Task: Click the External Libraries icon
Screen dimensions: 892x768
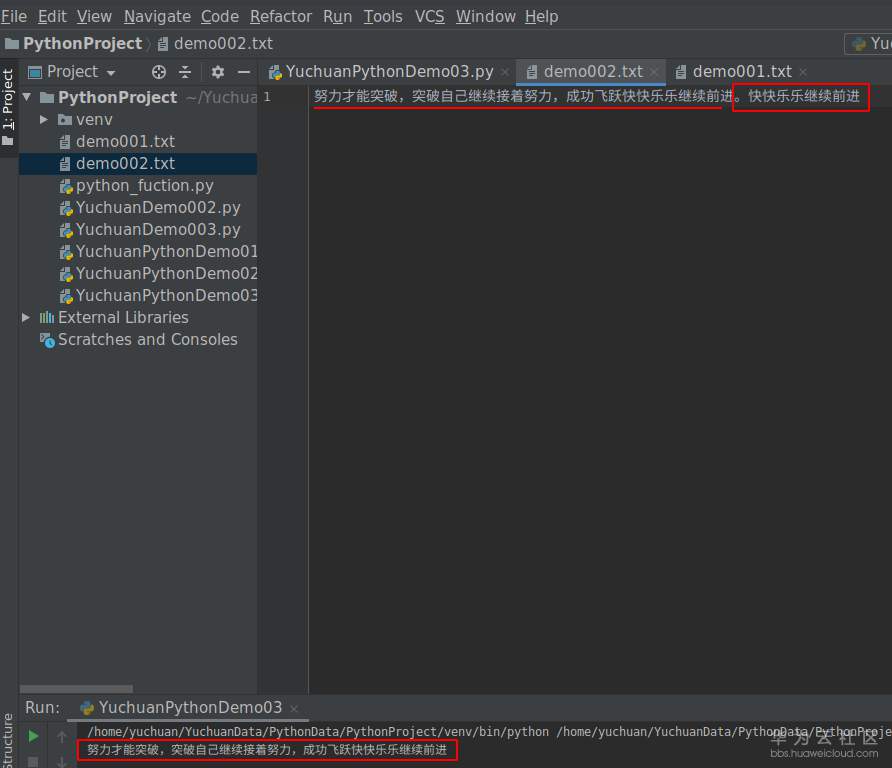Action: (x=47, y=317)
